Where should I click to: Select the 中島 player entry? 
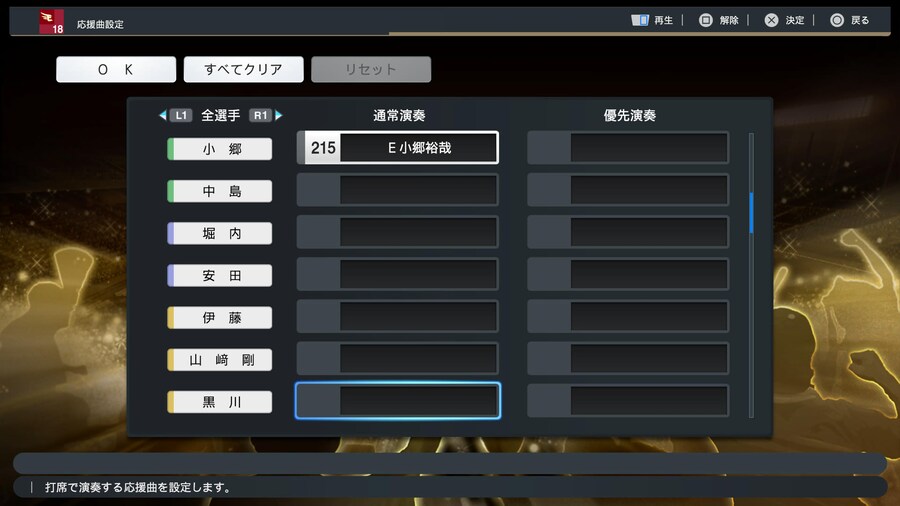click(220, 191)
